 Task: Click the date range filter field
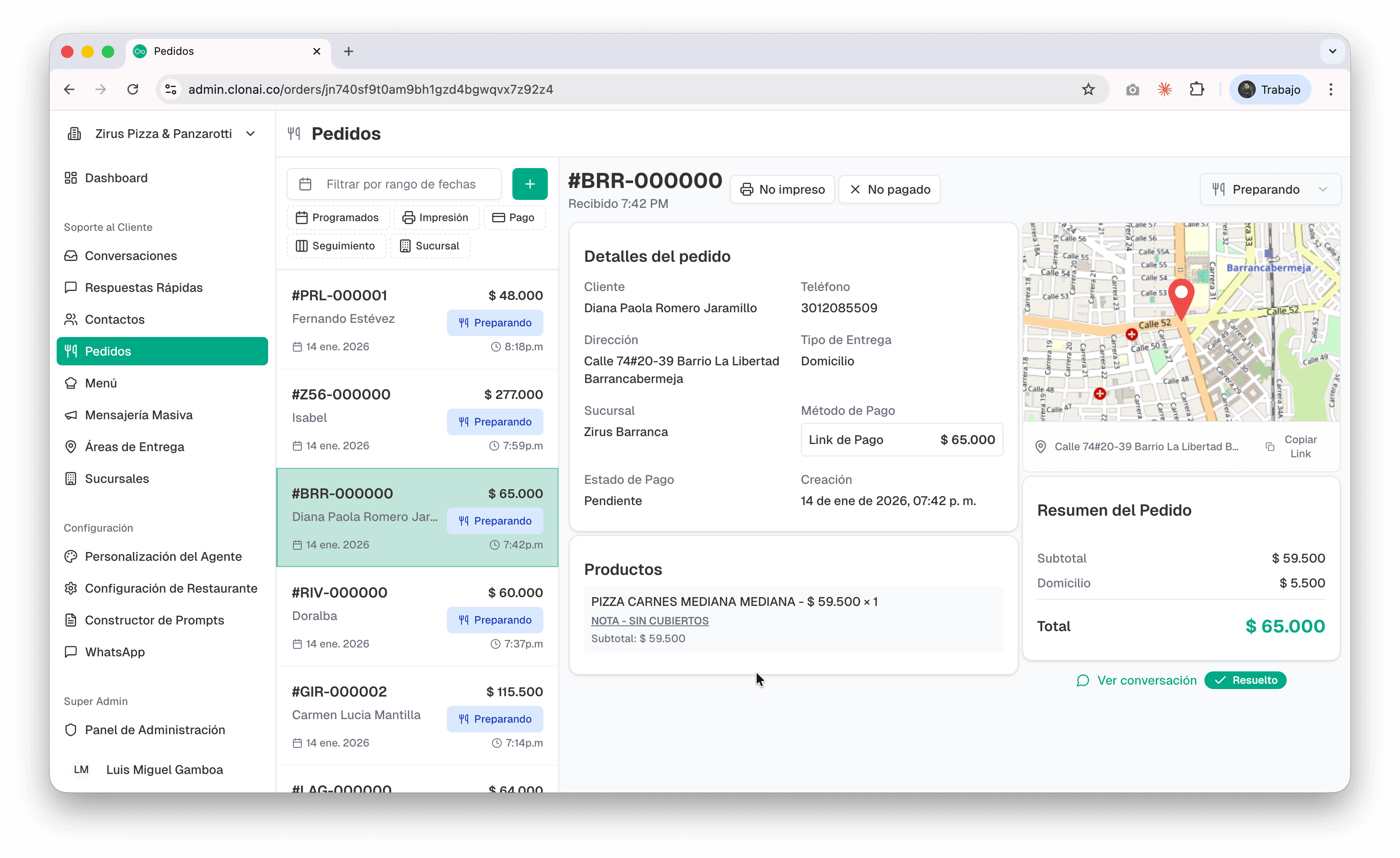394,184
